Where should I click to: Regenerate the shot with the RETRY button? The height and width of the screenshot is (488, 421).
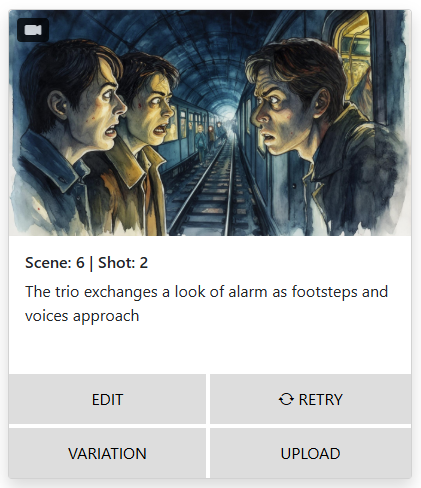click(x=310, y=399)
